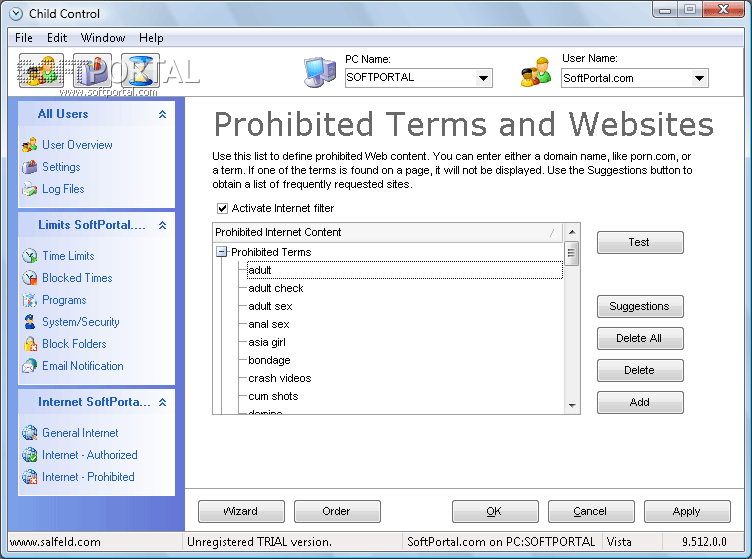The width and height of the screenshot is (752, 559).
Task: Confirm with the OK button
Action: click(x=495, y=512)
